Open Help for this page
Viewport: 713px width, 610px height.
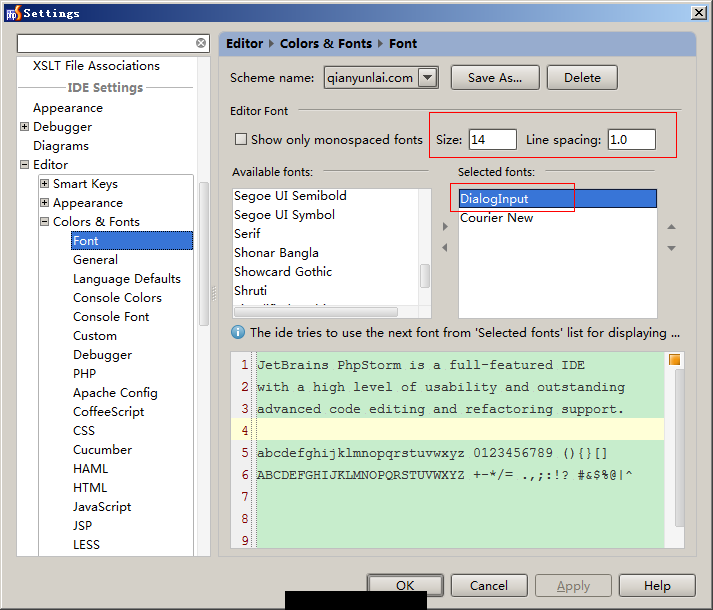pos(657,585)
